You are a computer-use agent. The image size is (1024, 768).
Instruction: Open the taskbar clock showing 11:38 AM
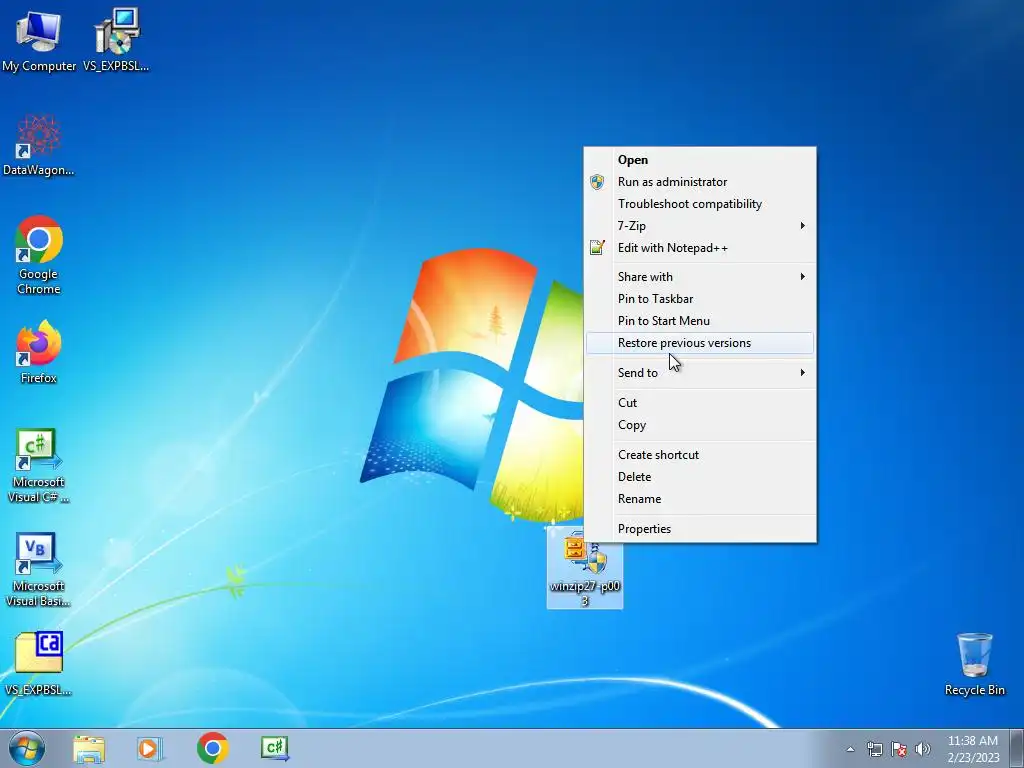click(973, 749)
